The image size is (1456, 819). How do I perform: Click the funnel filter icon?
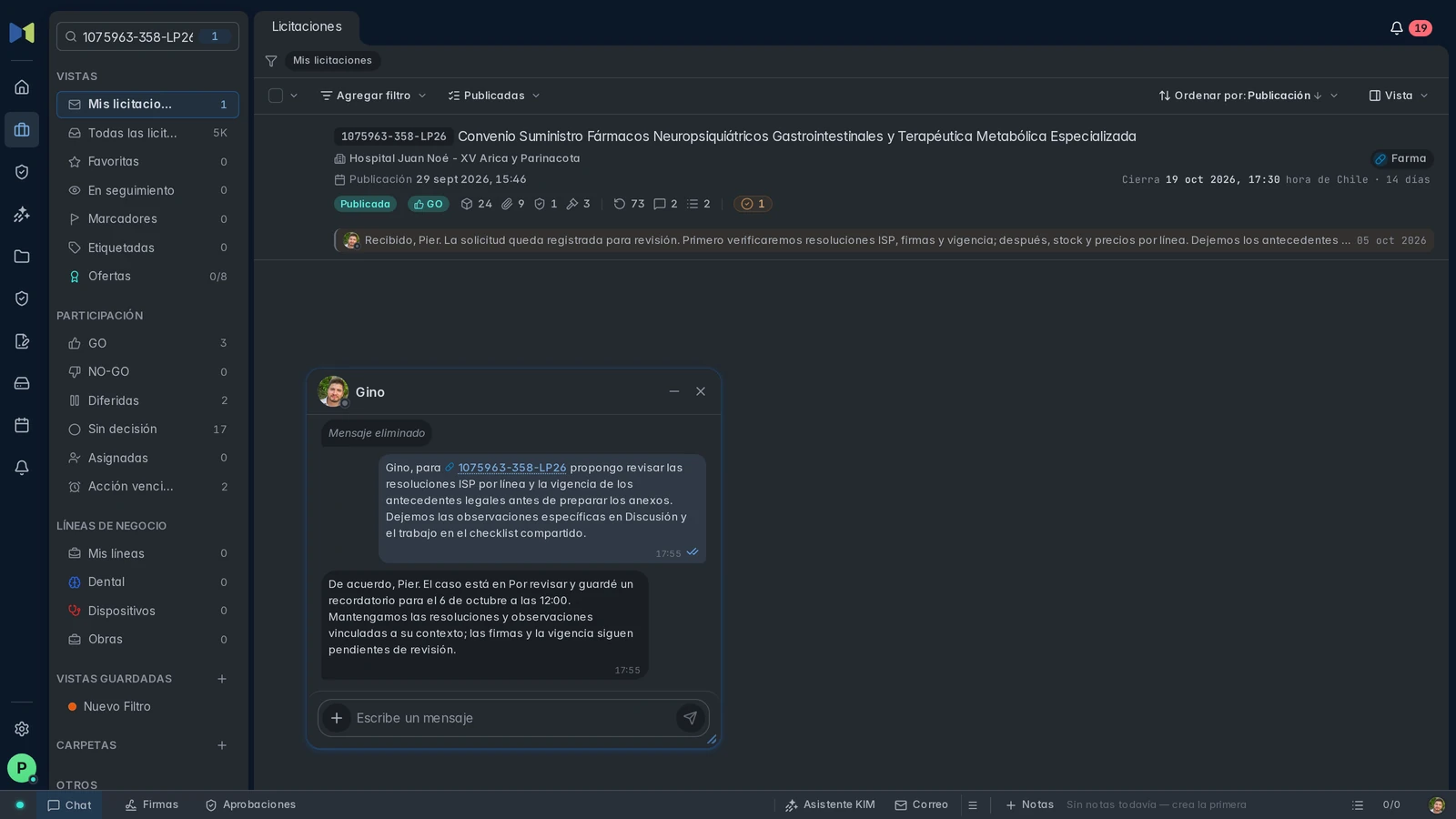coord(271,61)
